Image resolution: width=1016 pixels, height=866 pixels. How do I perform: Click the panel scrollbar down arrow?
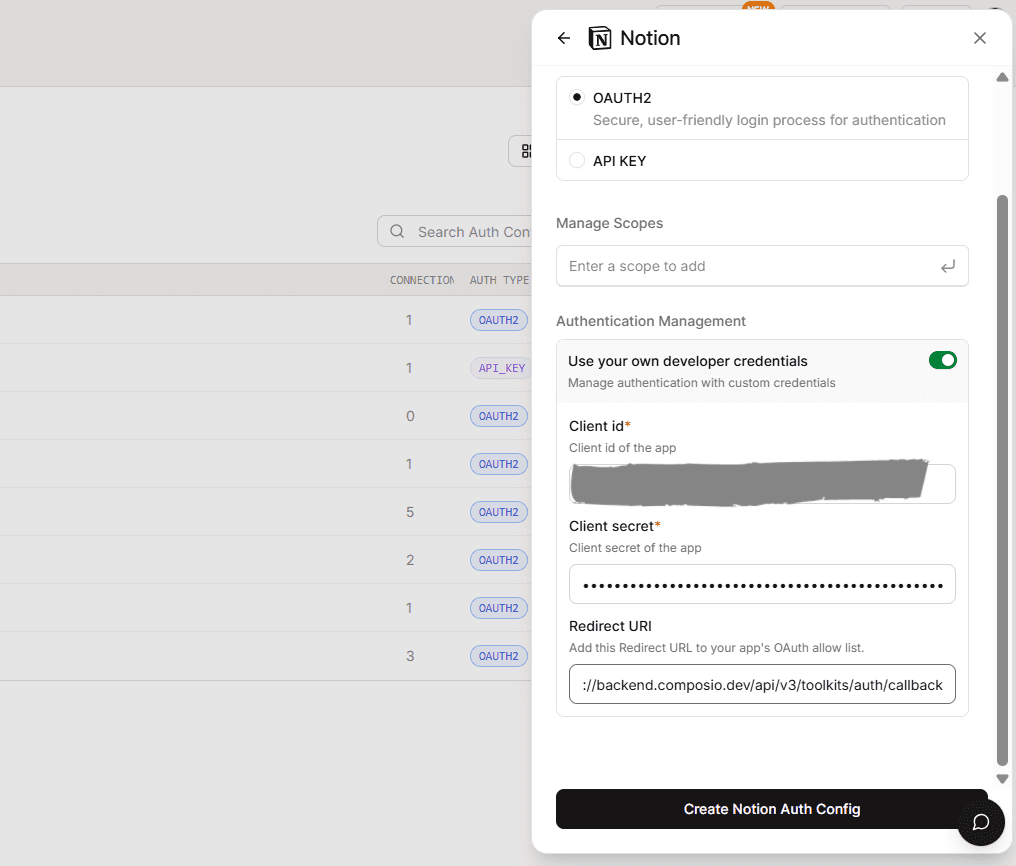1002,779
